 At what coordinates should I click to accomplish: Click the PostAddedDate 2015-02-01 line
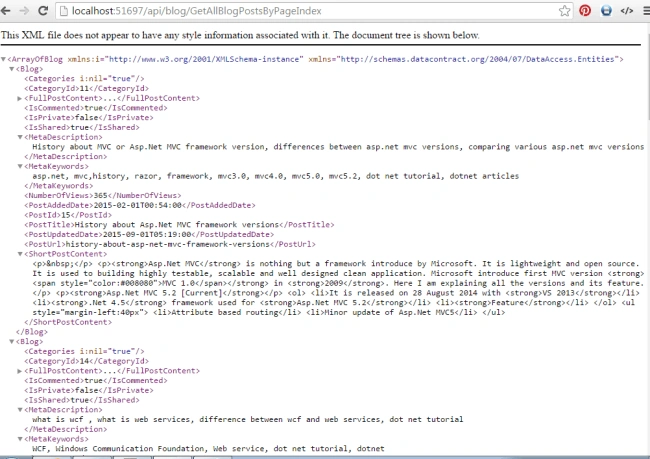pos(140,205)
